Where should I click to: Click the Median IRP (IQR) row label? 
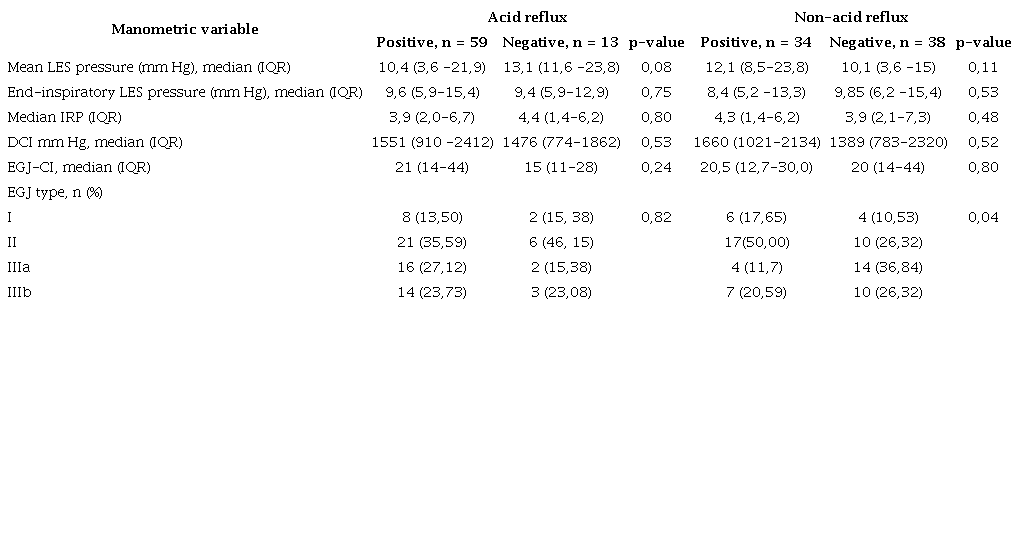tap(64, 117)
